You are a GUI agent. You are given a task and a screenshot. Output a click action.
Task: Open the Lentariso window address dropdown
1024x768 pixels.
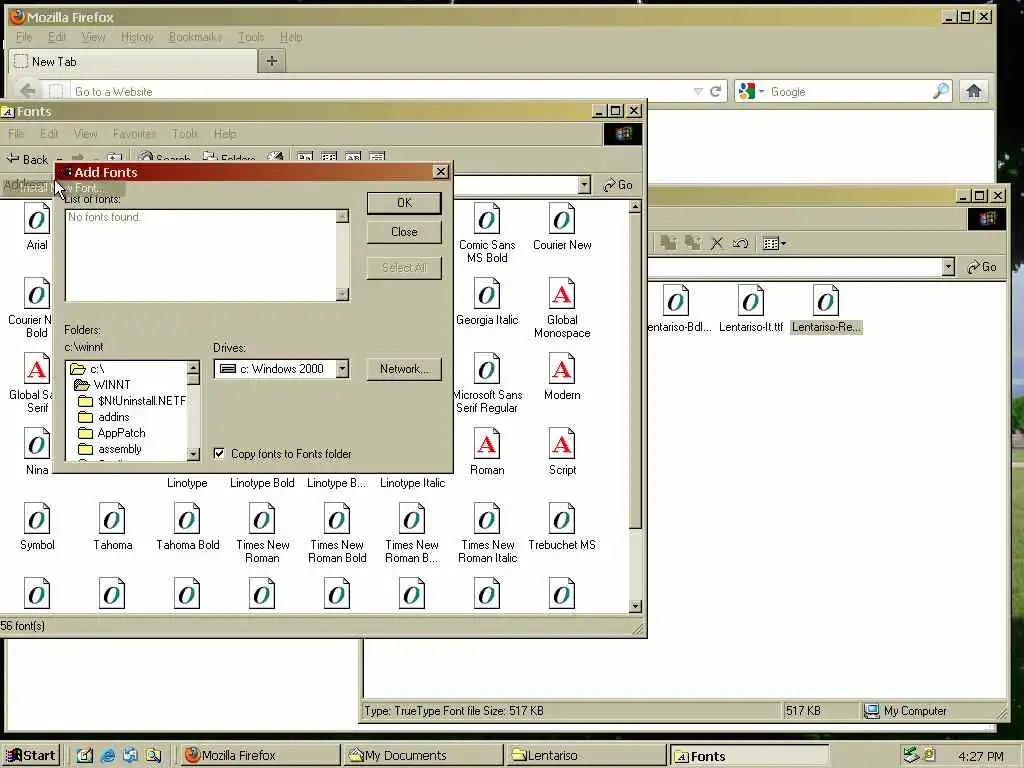click(948, 266)
